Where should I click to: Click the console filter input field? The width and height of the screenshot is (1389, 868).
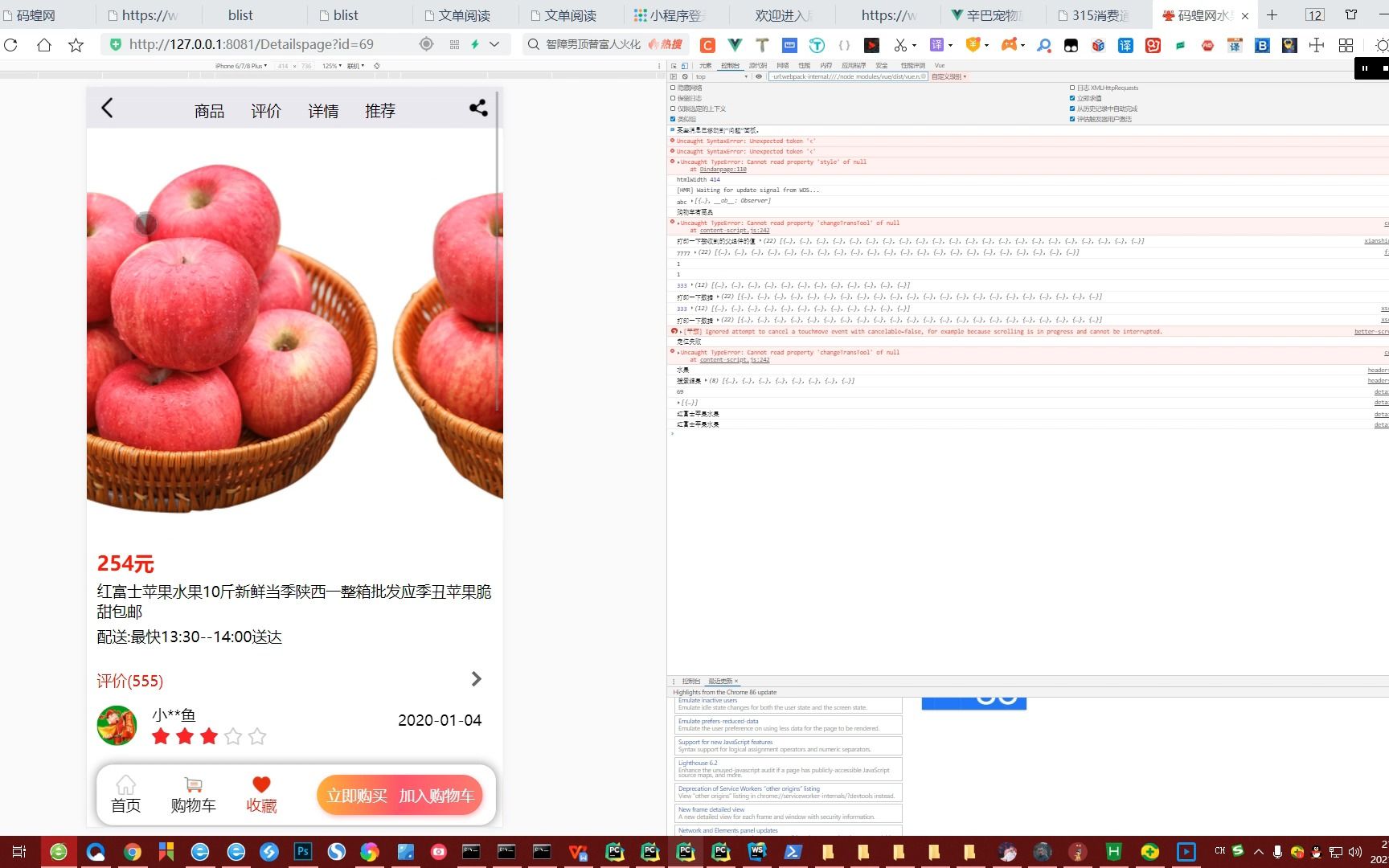pos(847,76)
